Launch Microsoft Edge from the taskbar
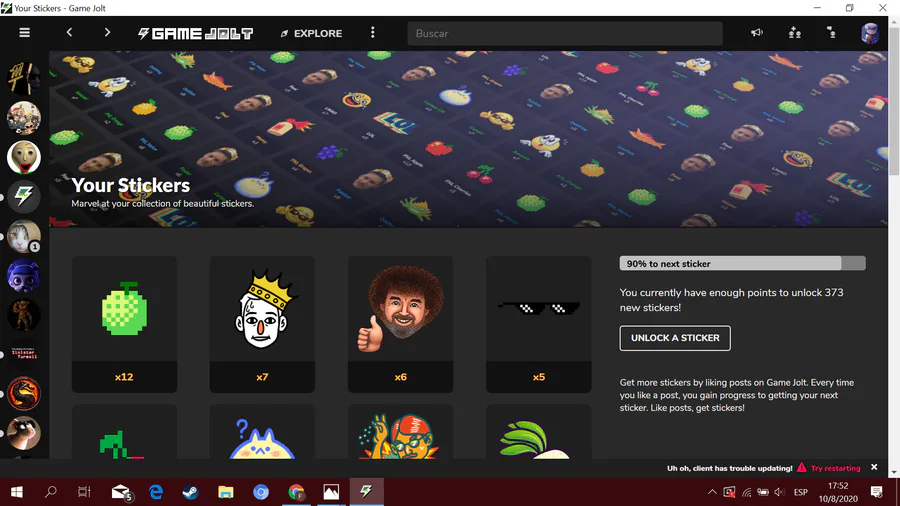Viewport: 900px width, 506px height. tap(156, 492)
